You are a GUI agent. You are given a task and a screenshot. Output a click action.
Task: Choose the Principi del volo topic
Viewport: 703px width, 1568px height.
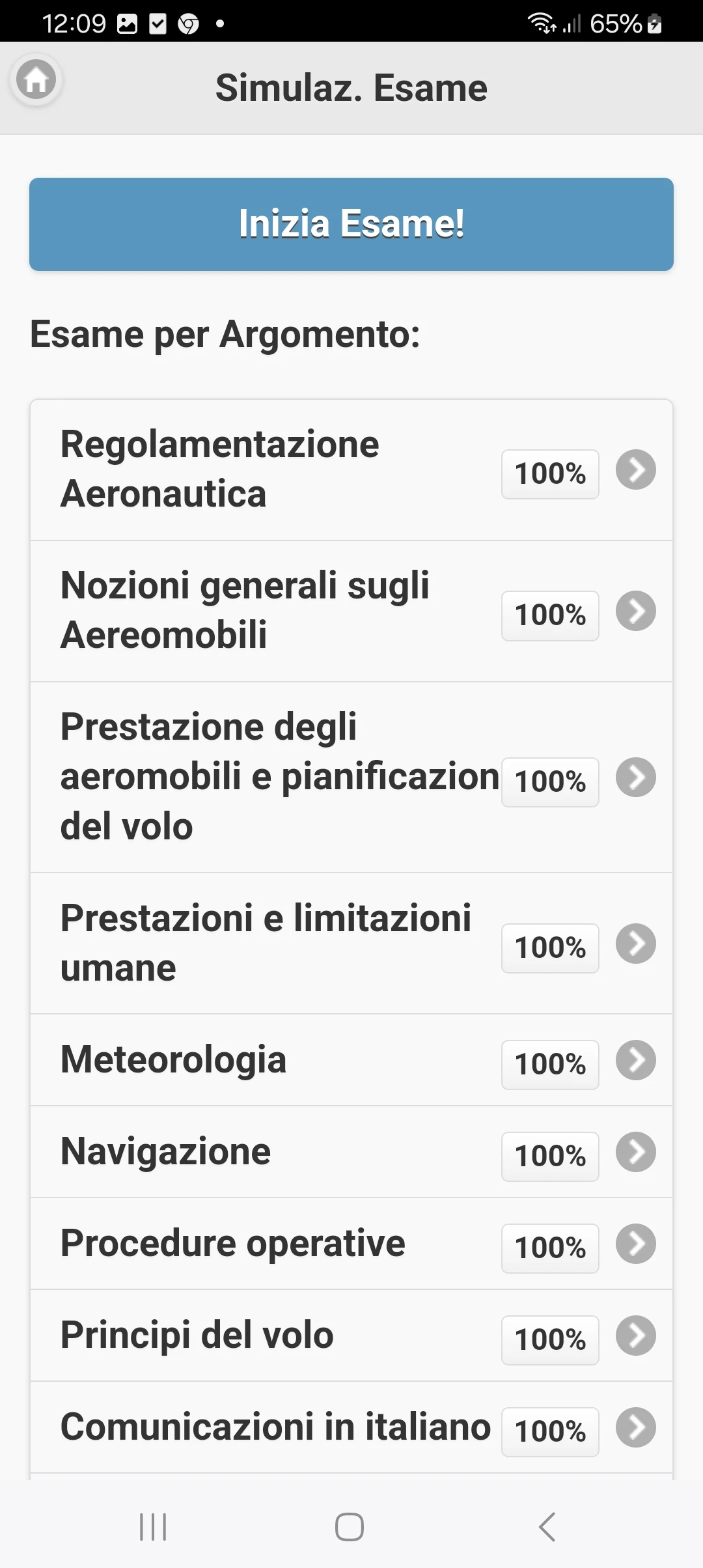197,1336
